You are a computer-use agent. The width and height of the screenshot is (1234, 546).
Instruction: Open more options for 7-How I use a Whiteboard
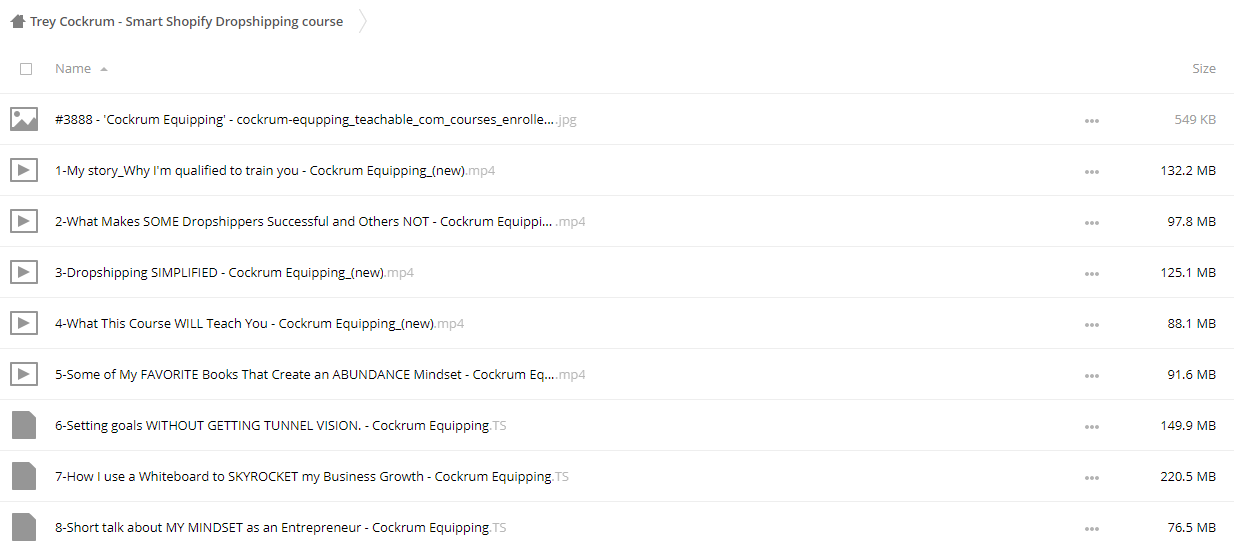point(1091,478)
